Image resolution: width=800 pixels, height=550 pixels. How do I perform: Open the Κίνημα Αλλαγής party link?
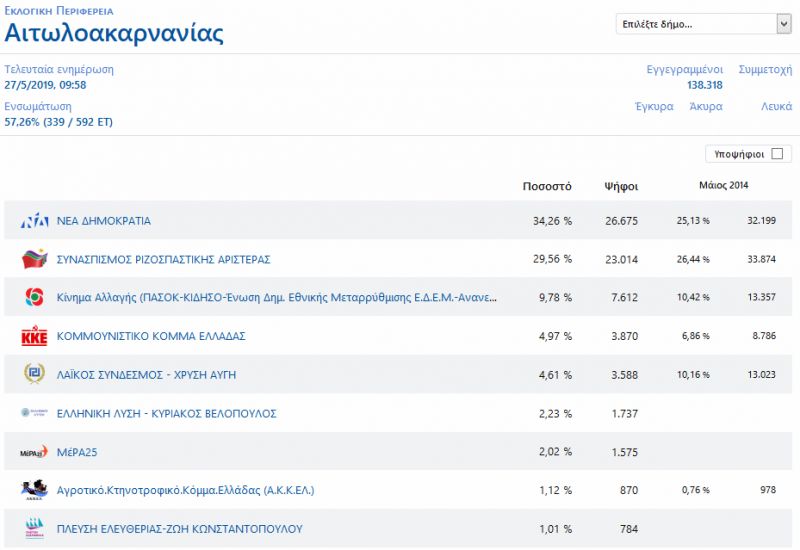pyautogui.click(x=277, y=297)
